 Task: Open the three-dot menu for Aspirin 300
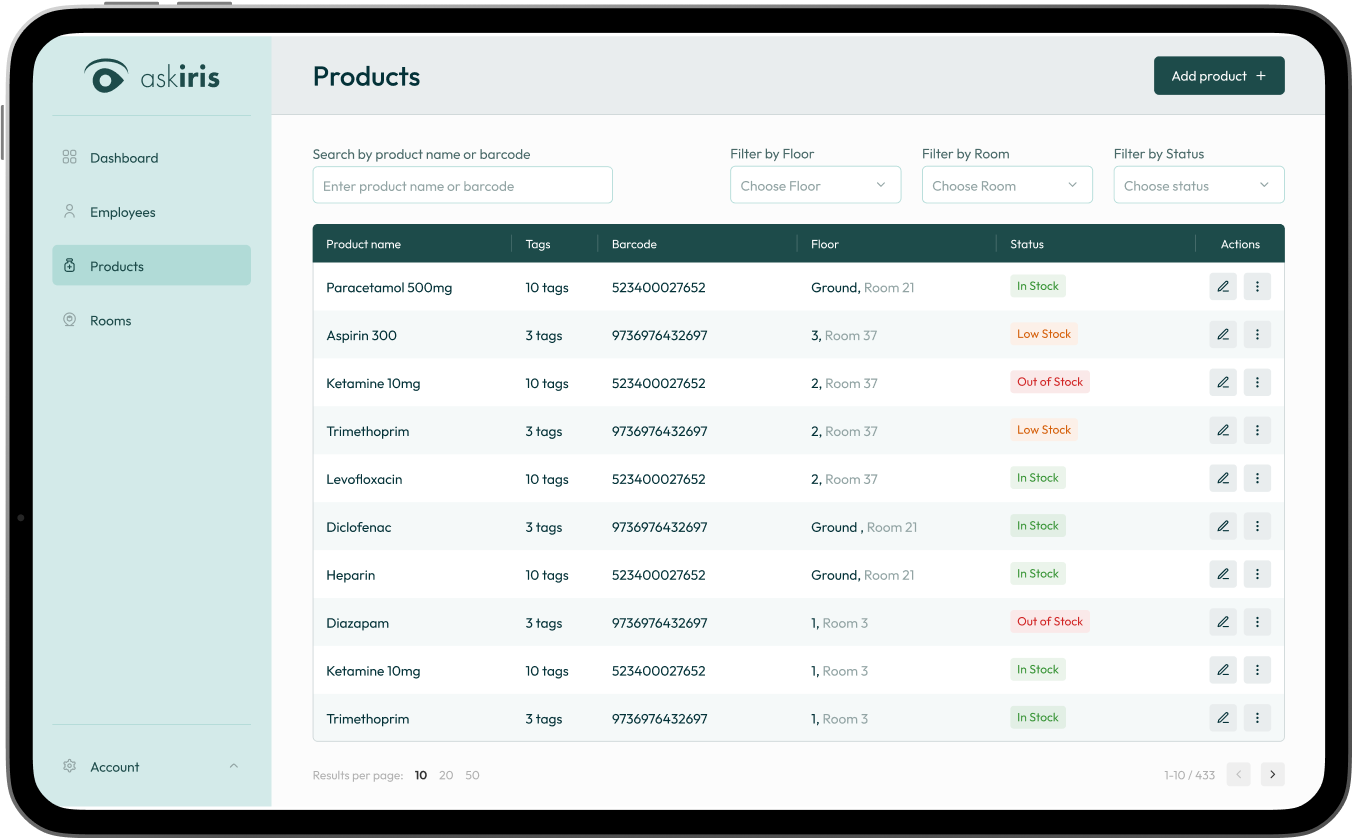coord(1257,335)
